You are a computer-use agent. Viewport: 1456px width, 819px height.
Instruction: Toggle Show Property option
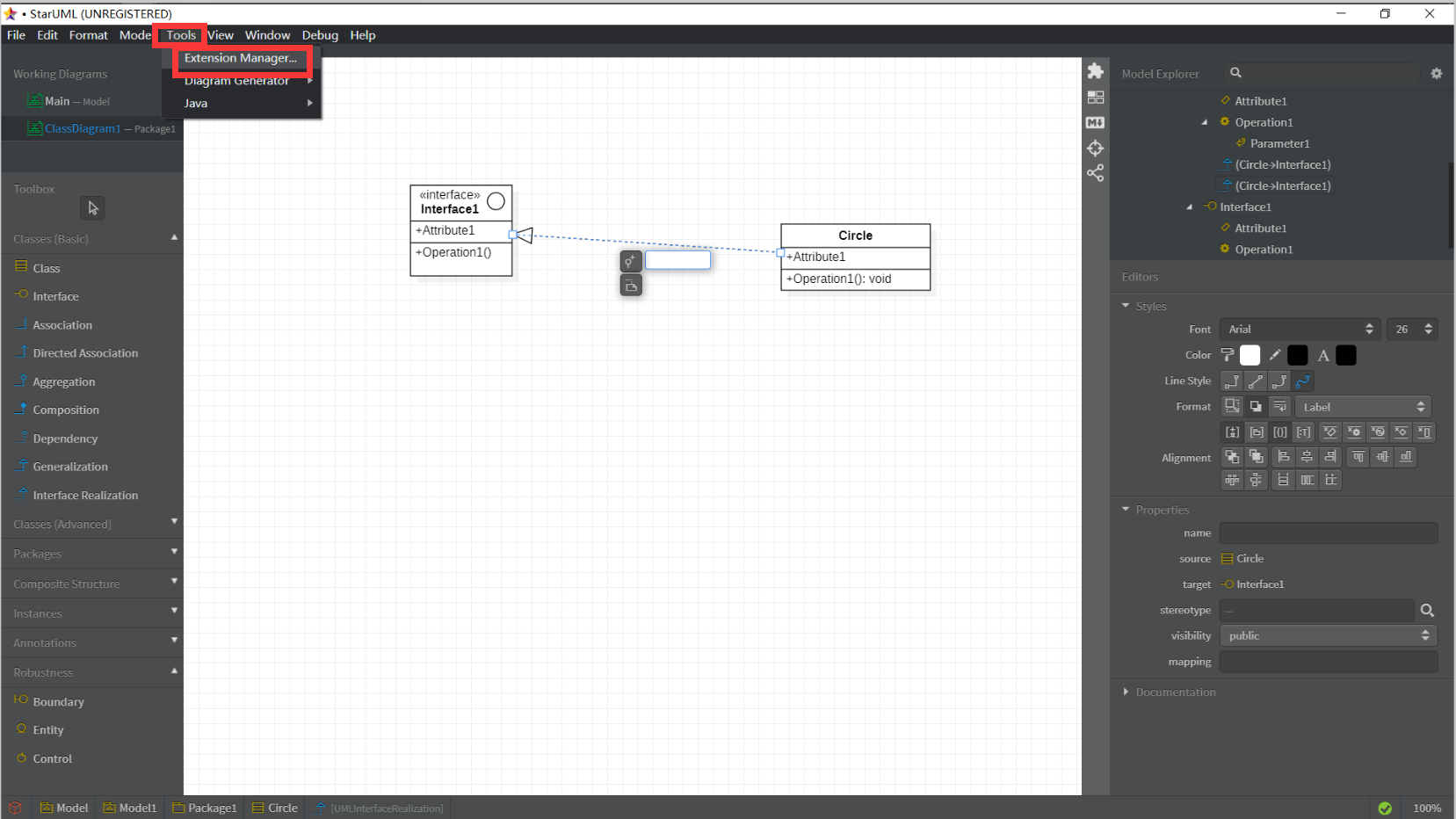pos(1279,432)
